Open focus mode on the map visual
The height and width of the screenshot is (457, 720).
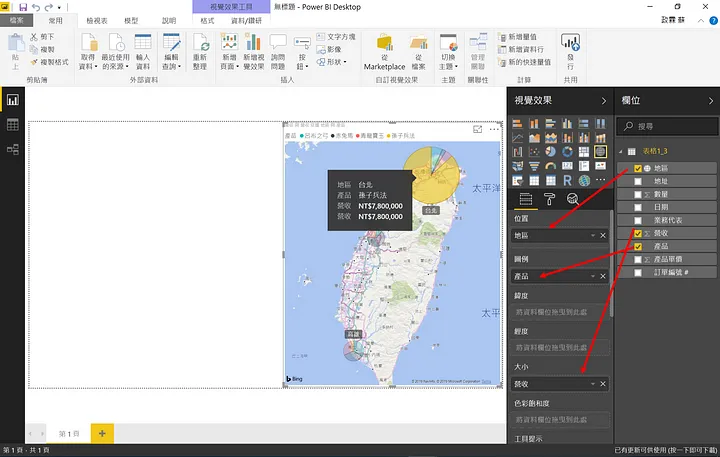(478, 129)
